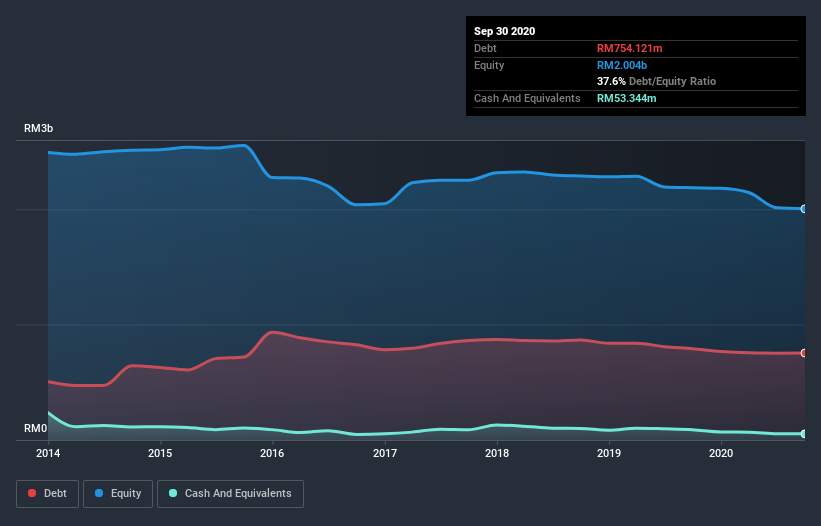Image resolution: width=821 pixels, height=526 pixels.
Task: Toggle the Equity legend button
Action: [118, 494]
